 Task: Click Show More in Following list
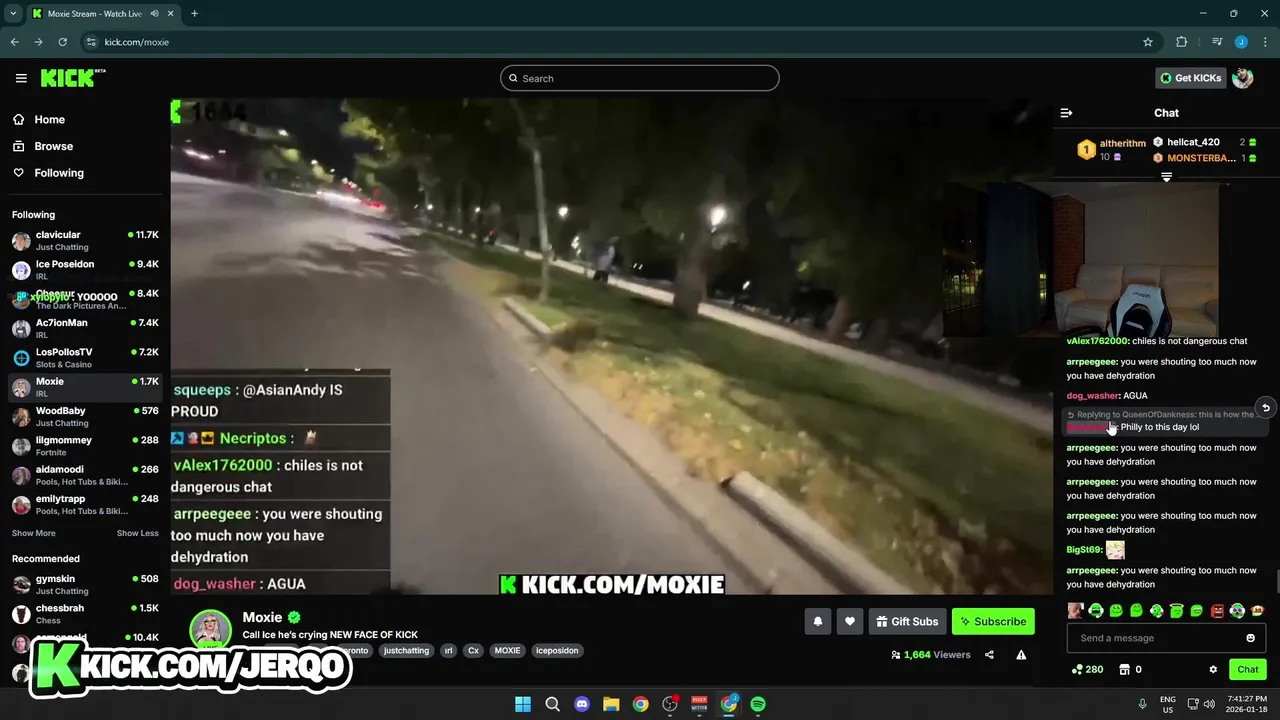pos(33,533)
